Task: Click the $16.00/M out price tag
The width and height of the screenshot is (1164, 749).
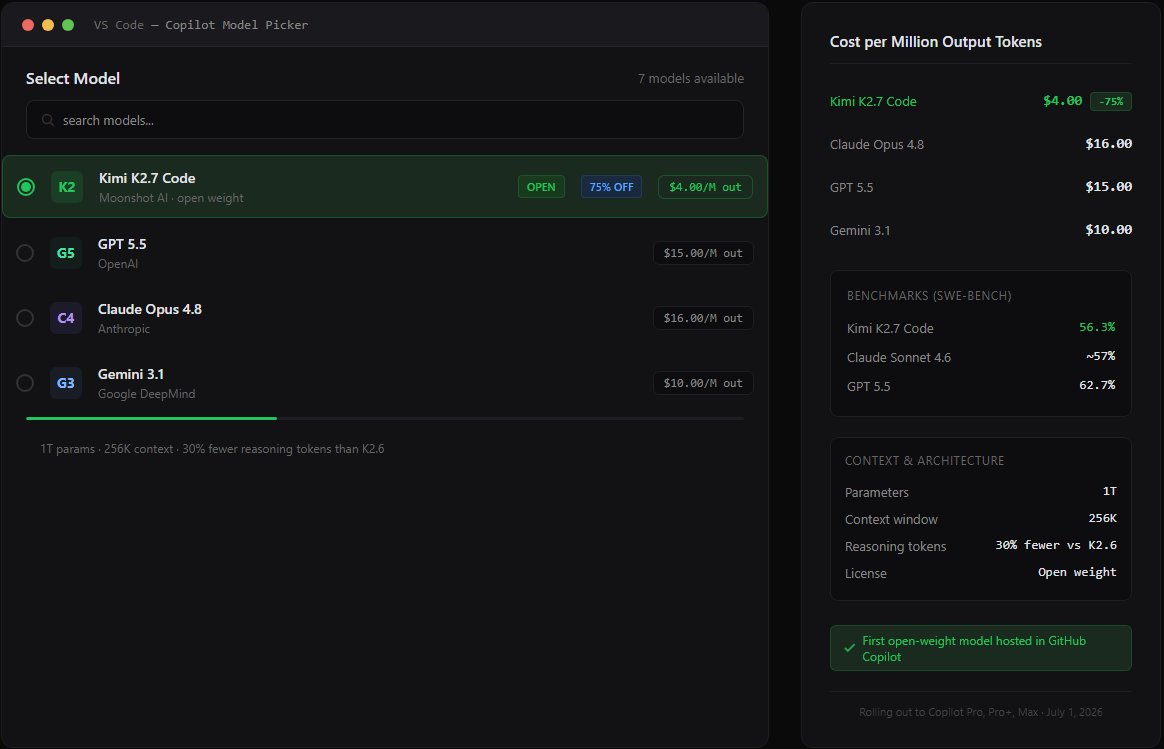Action: (703, 318)
